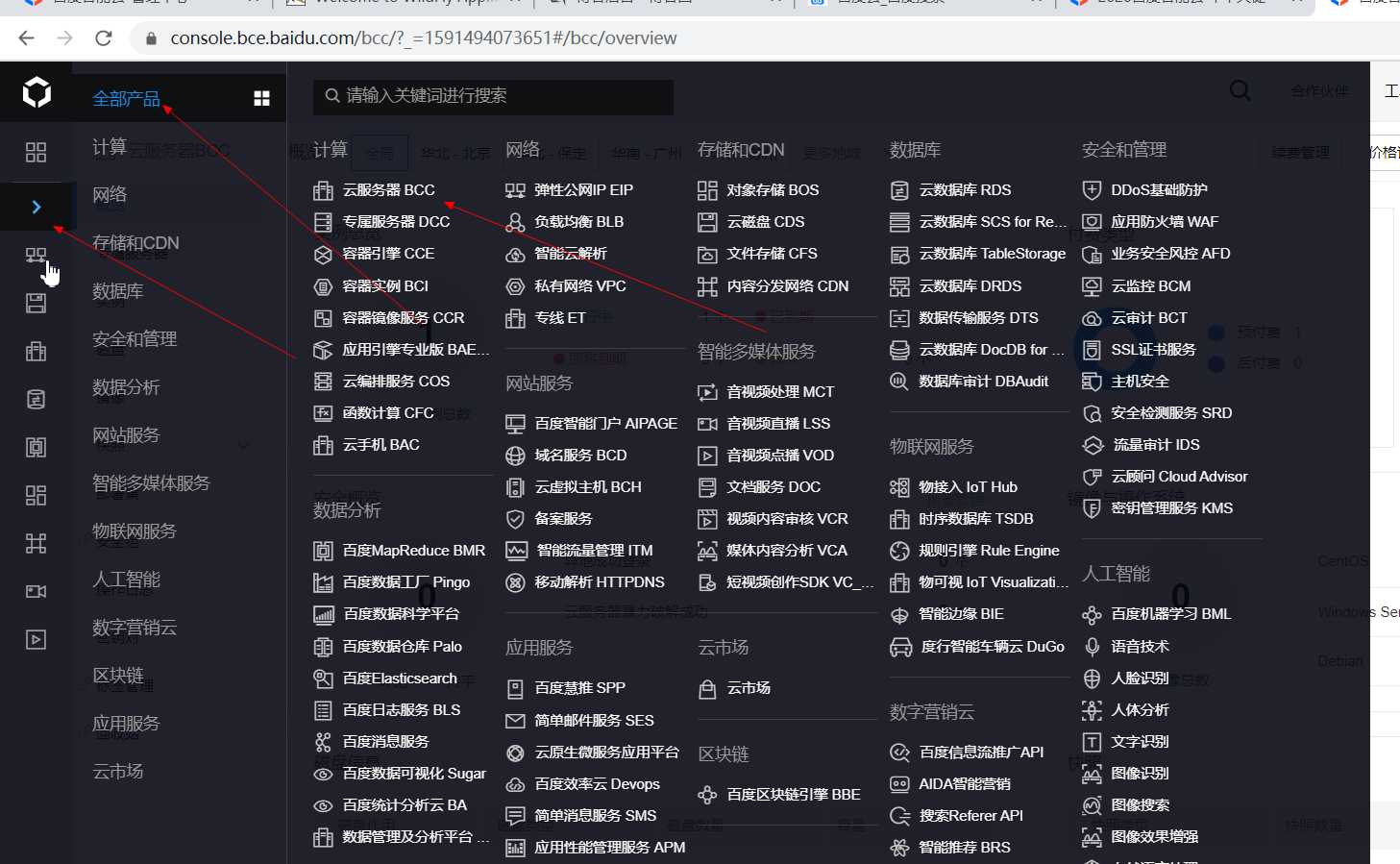
Task: Click the 内容分发网络 CDN icon
Action: tap(707, 286)
